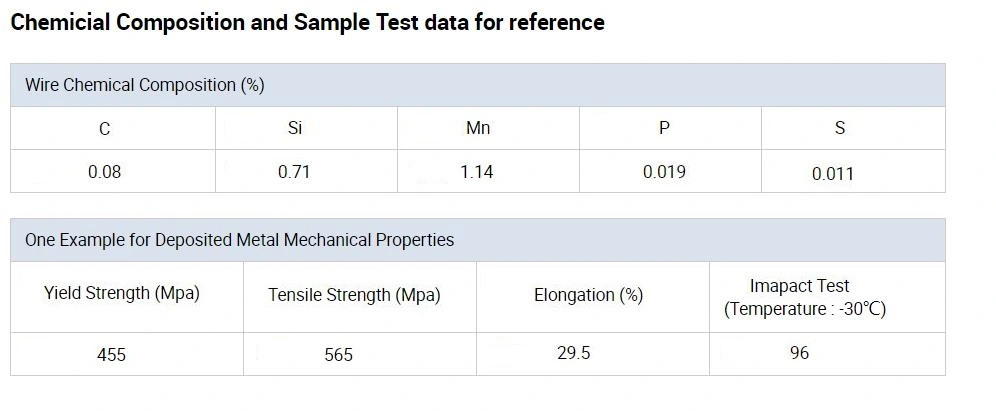996x411 pixels.
Task: Click the yield strength value 455
Action: [111, 354]
